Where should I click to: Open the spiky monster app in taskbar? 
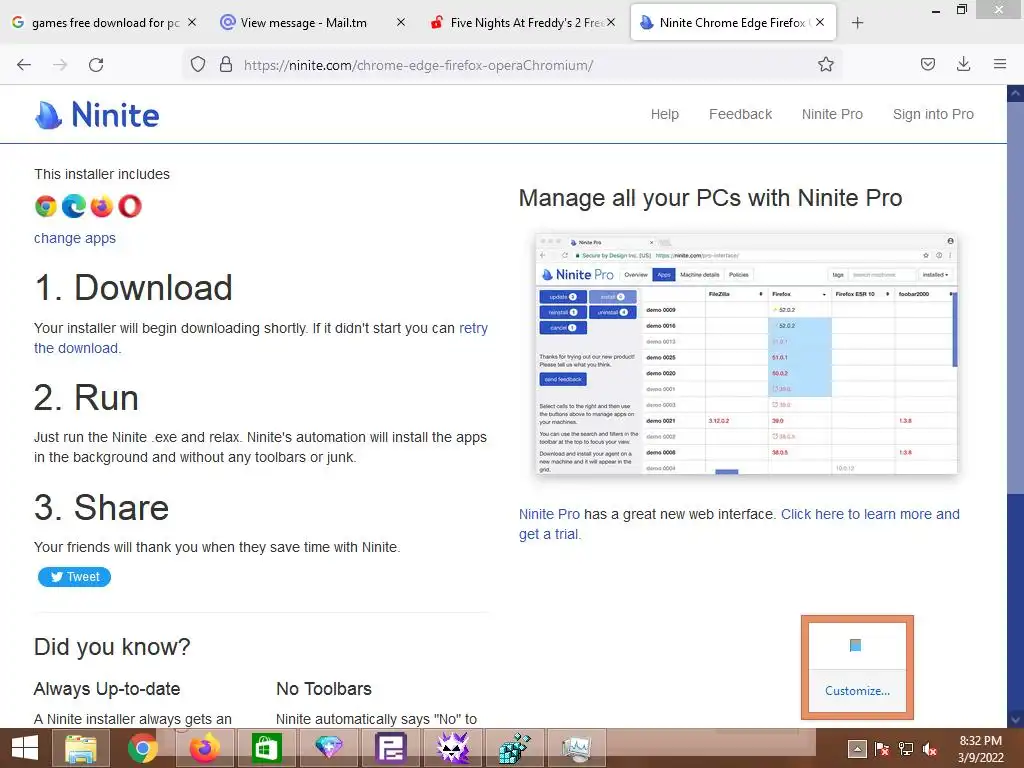pos(453,748)
